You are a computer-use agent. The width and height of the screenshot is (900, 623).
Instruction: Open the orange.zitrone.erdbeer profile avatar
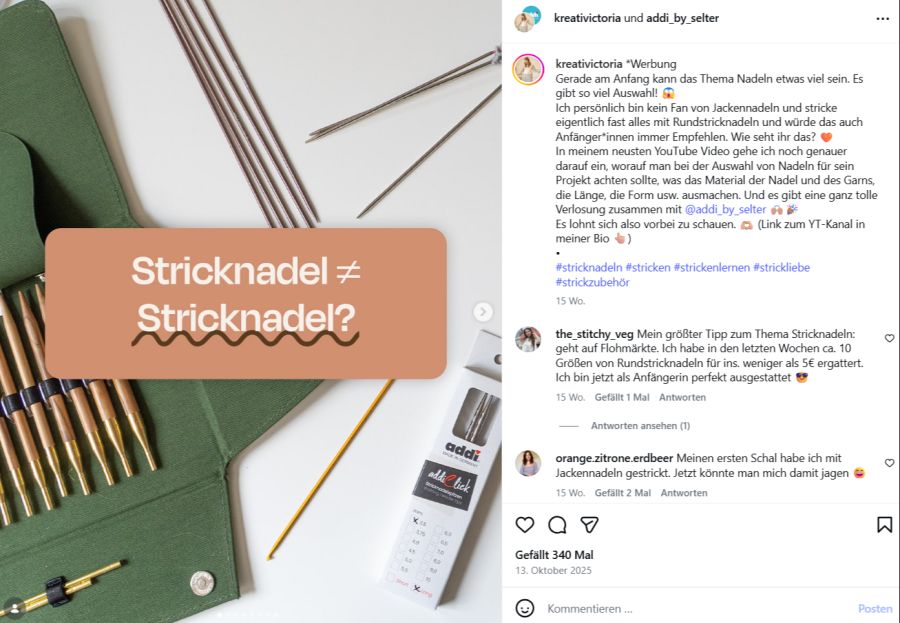[528, 463]
